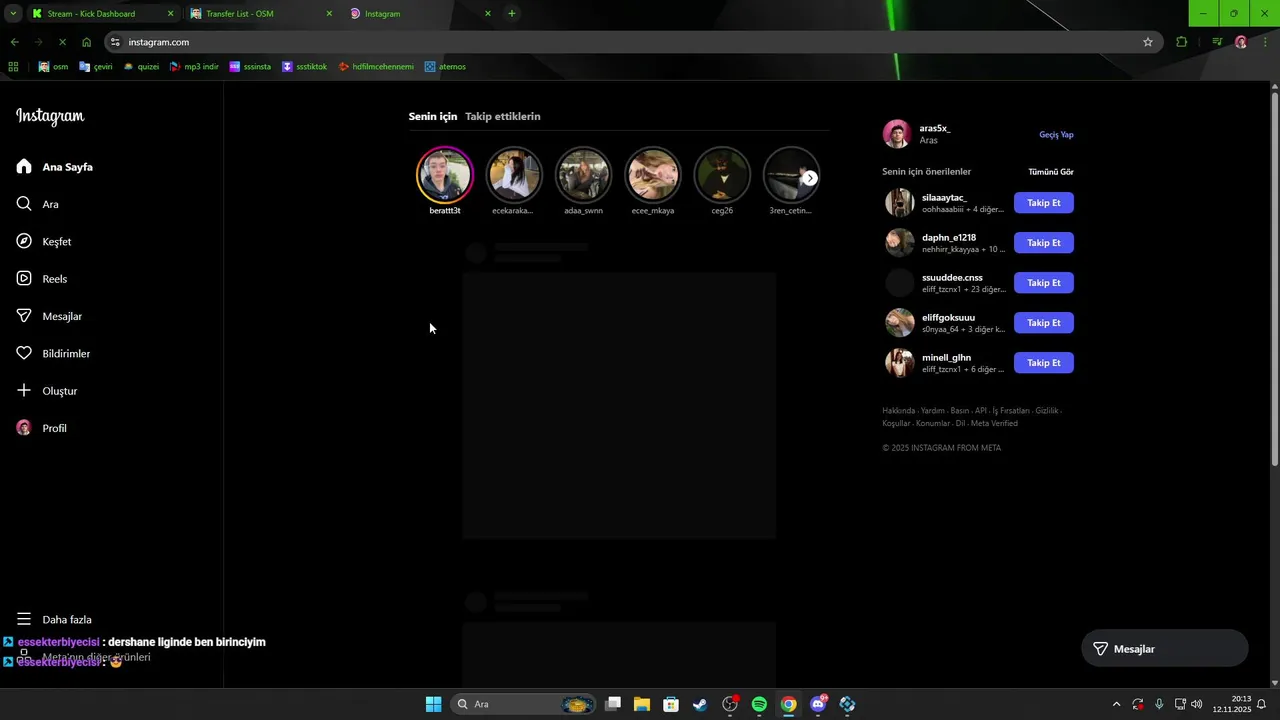
Task: Switch to Stream - Kick Dashboard tab
Action: pos(102,14)
